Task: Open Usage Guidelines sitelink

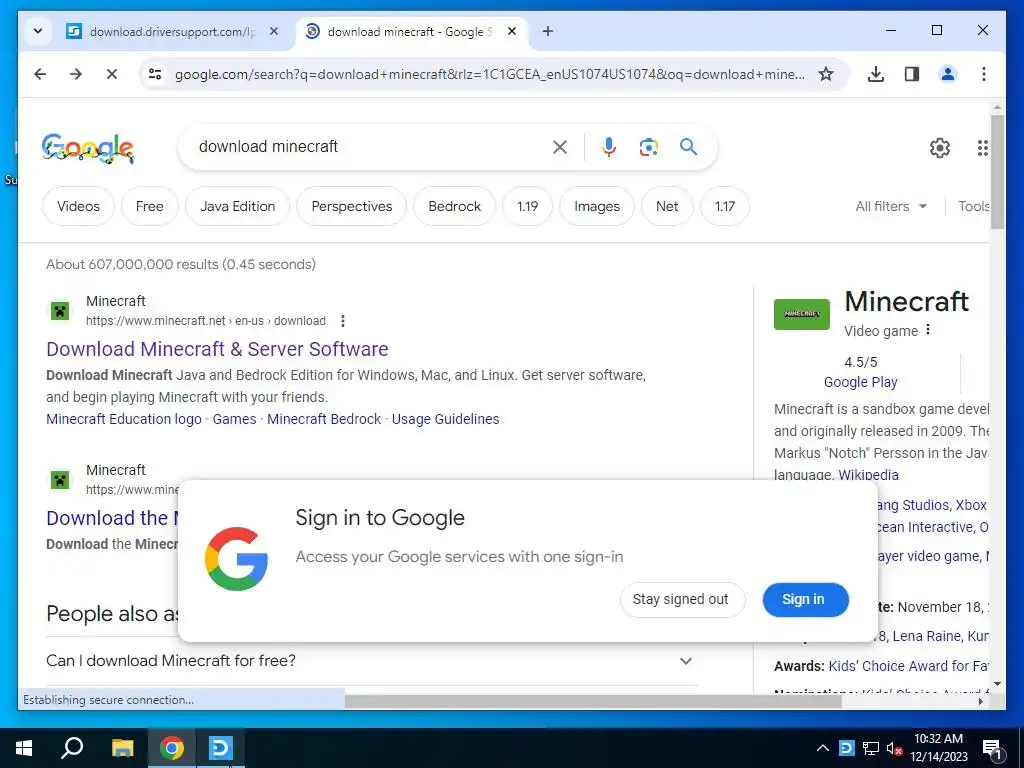Action: pyautogui.click(x=445, y=419)
